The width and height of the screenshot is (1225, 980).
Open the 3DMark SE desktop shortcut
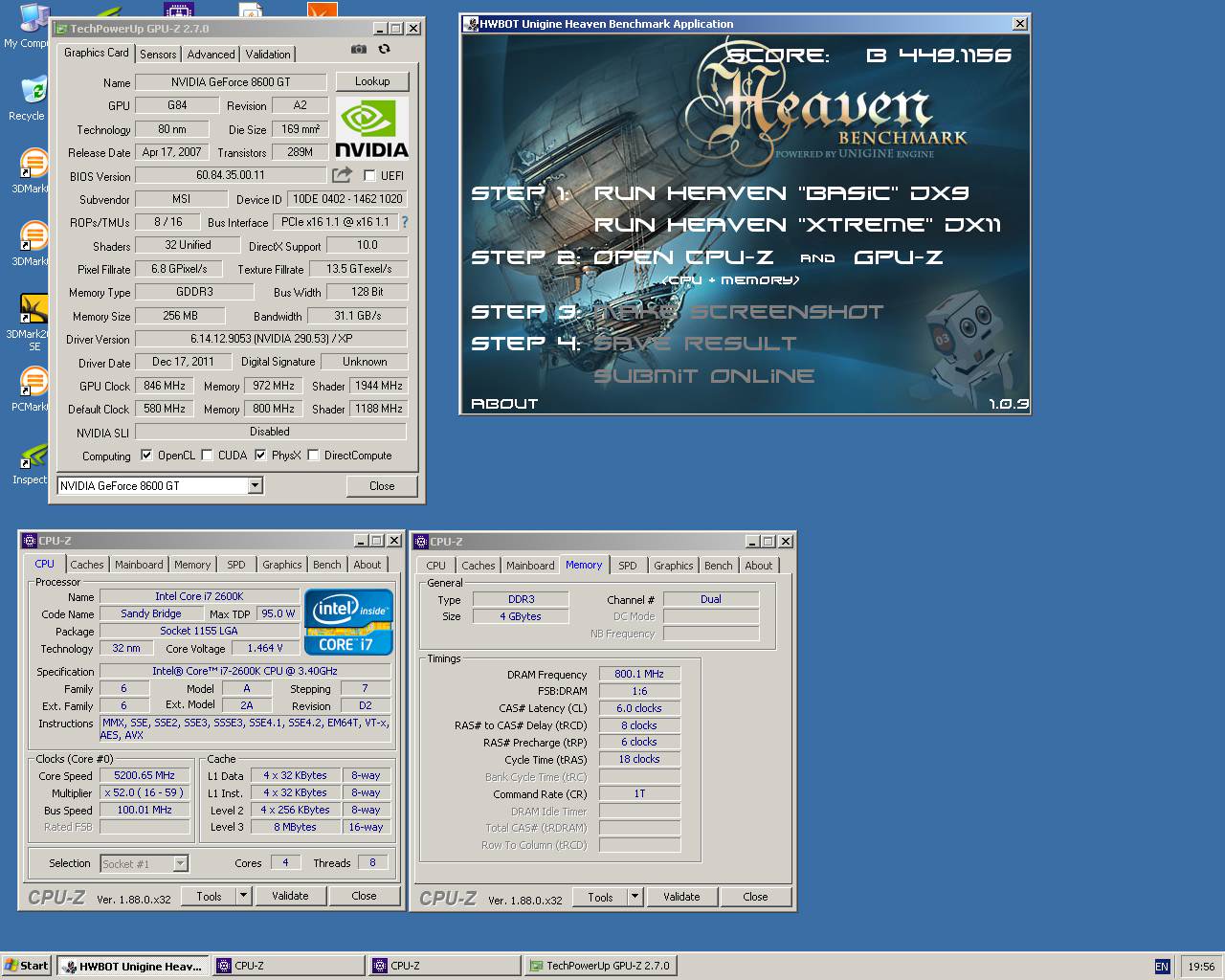click(x=32, y=323)
